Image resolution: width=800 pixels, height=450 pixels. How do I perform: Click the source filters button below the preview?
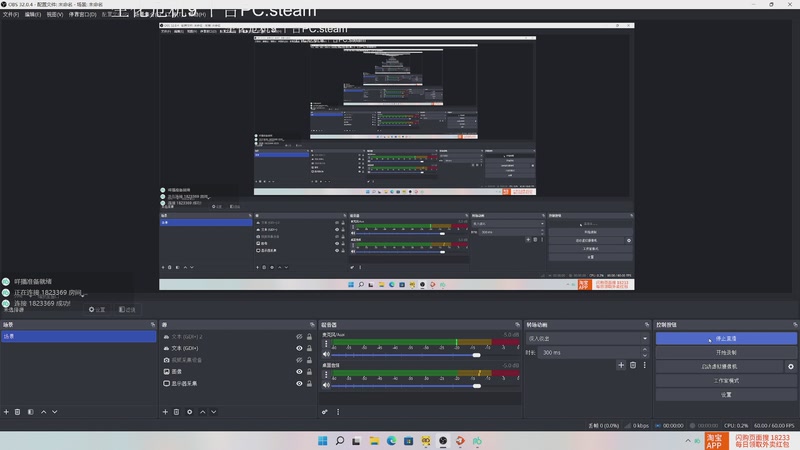pyautogui.click(x=128, y=310)
